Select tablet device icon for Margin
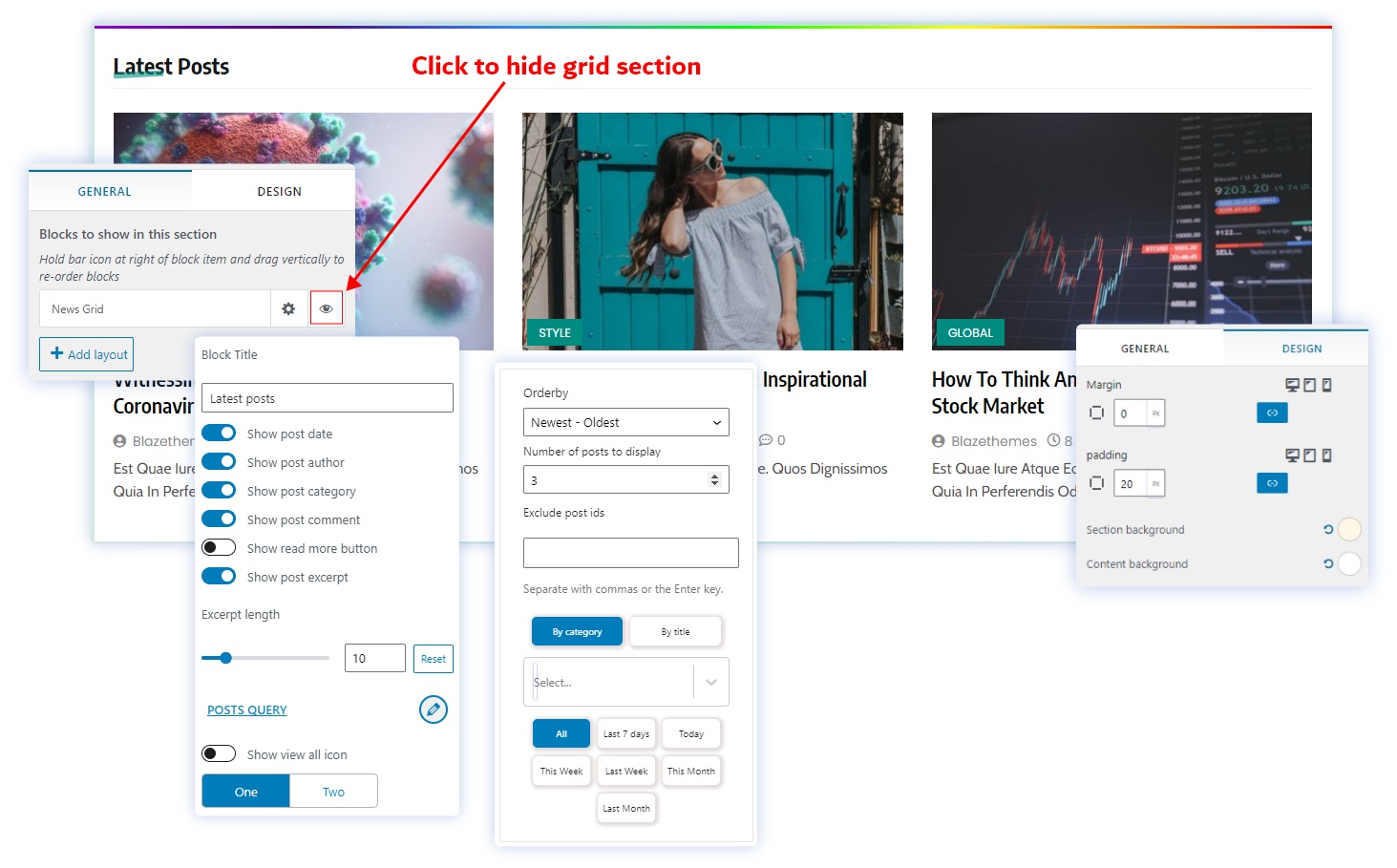The image size is (1397, 868). pyautogui.click(x=1310, y=385)
